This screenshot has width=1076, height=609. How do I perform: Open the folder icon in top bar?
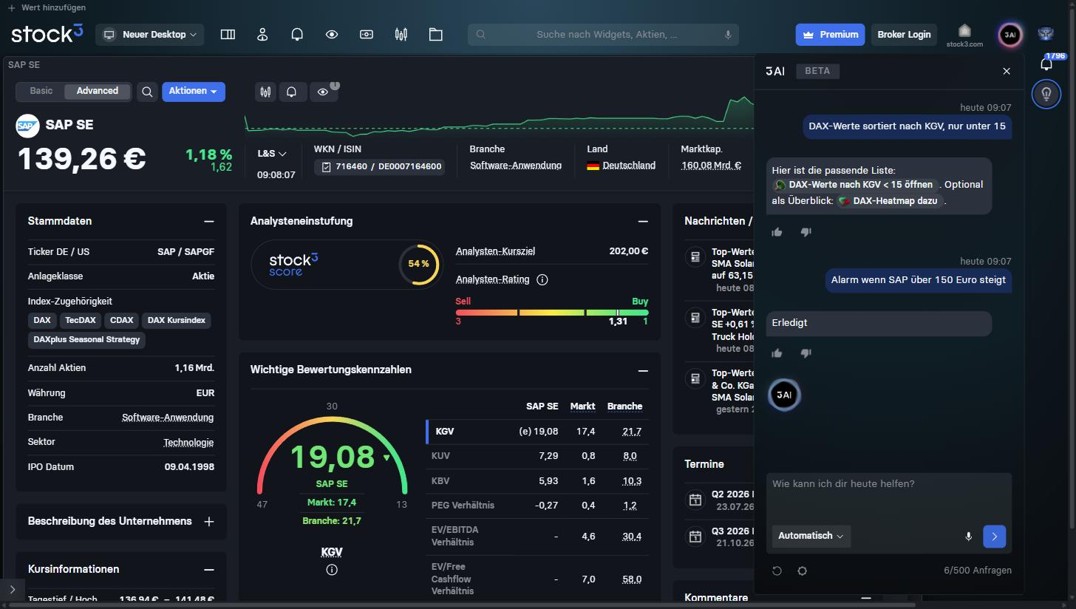point(436,34)
